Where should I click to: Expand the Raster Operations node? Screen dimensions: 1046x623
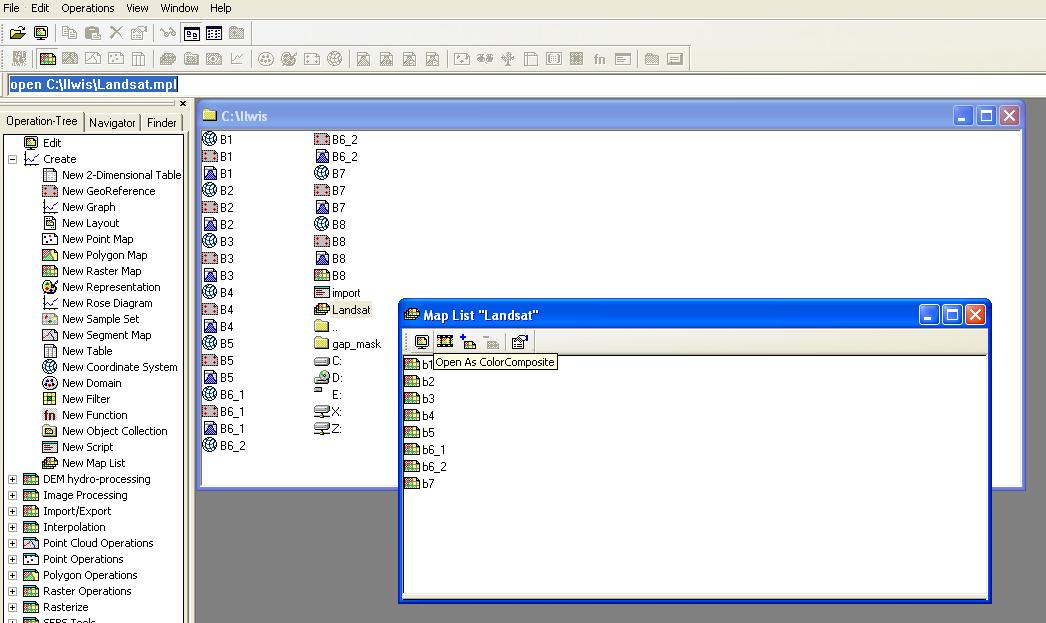point(12,591)
